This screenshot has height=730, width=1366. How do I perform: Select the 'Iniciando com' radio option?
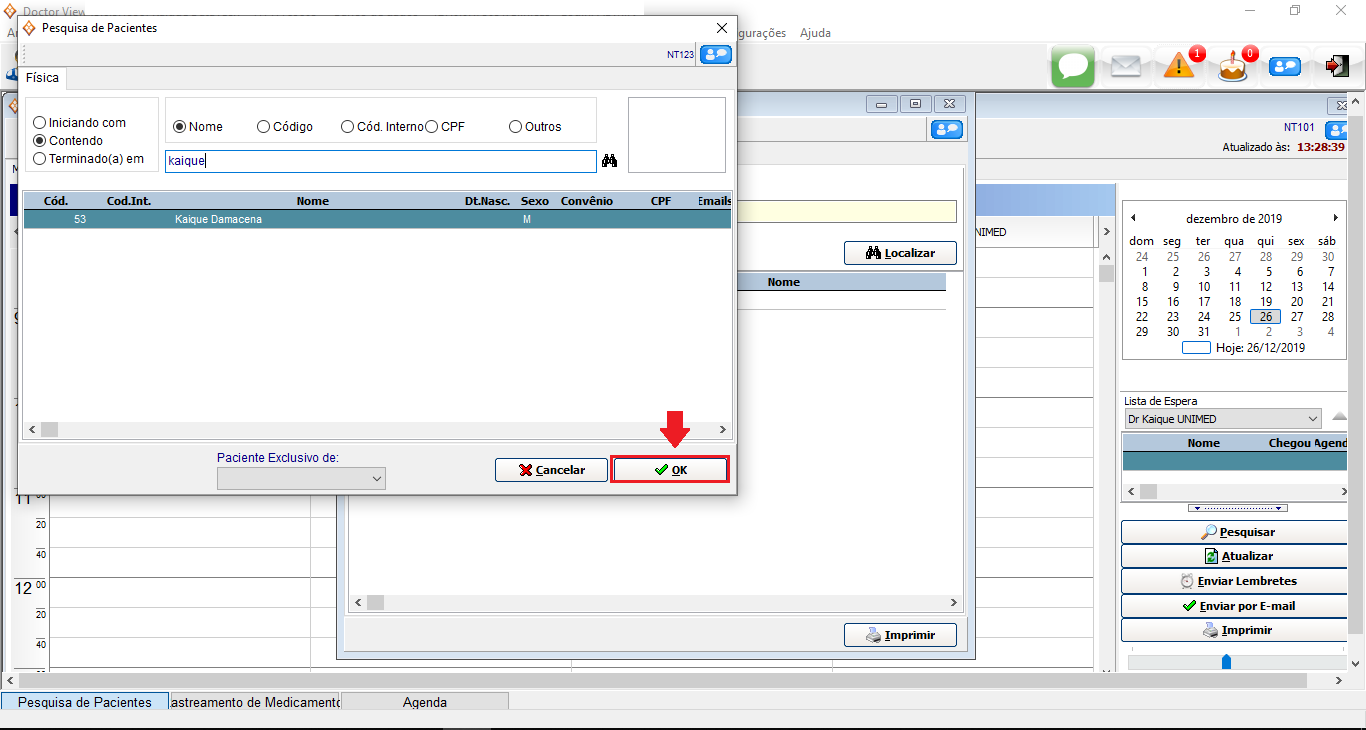[40, 123]
